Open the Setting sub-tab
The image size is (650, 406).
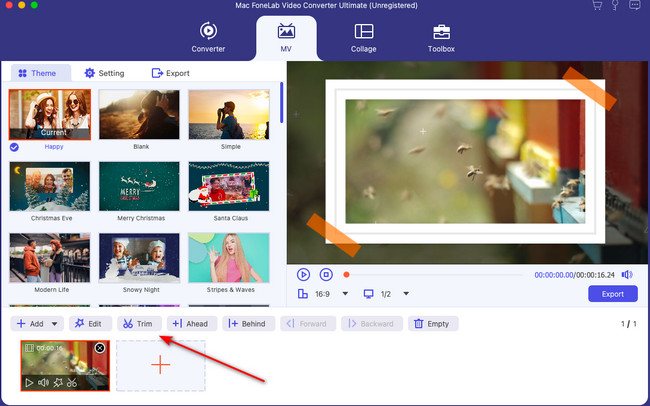[x=104, y=73]
